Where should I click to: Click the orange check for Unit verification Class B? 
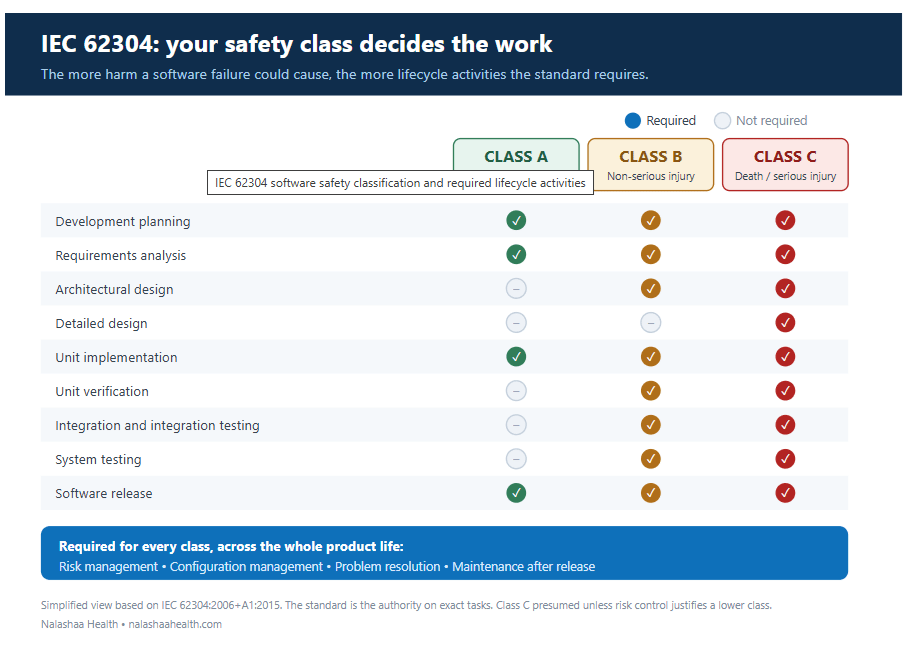(651, 391)
